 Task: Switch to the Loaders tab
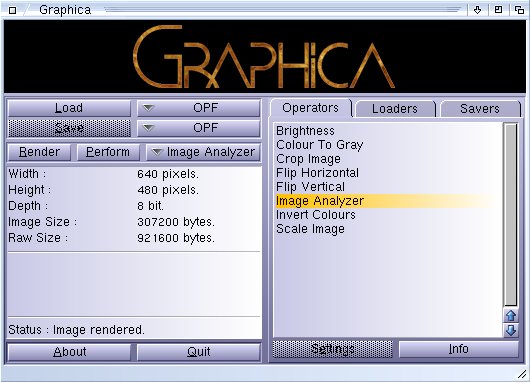pos(395,109)
